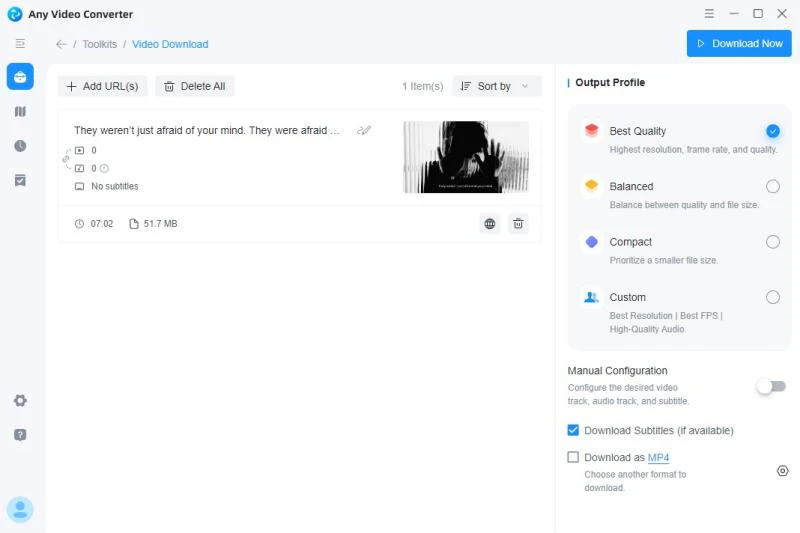Click the video title text
Screen dimensions: 800x533
pos(207,131)
